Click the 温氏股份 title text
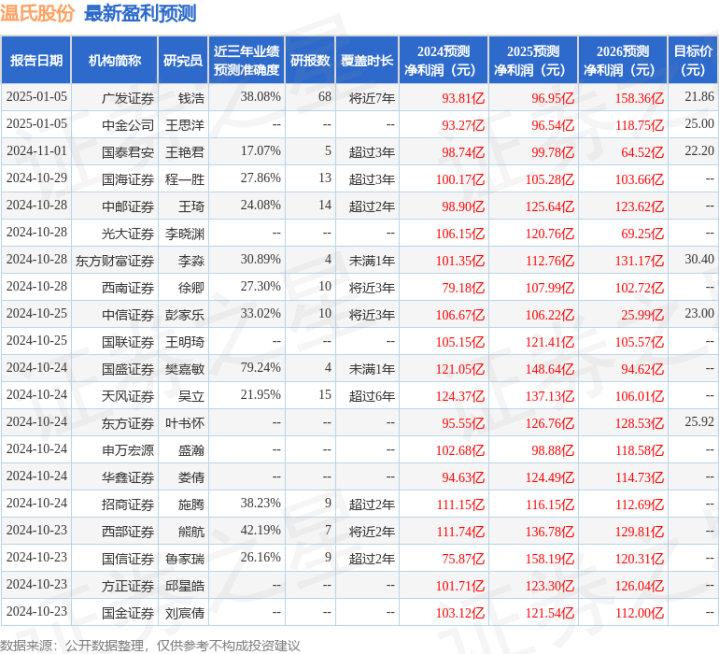719x654 pixels. (38, 13)
